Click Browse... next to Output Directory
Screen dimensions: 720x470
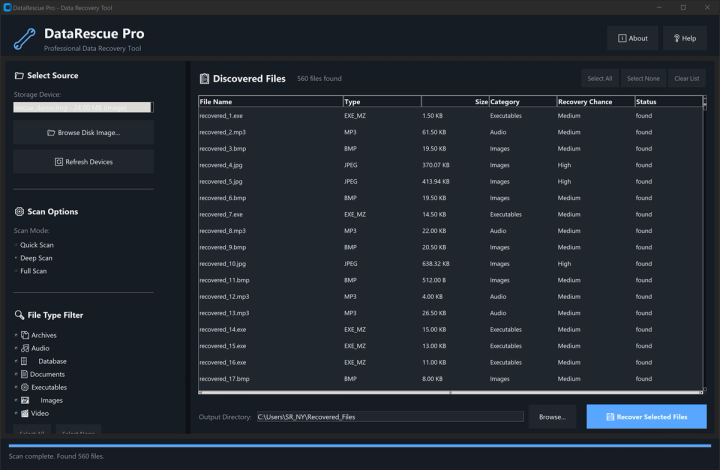[552, 417]
